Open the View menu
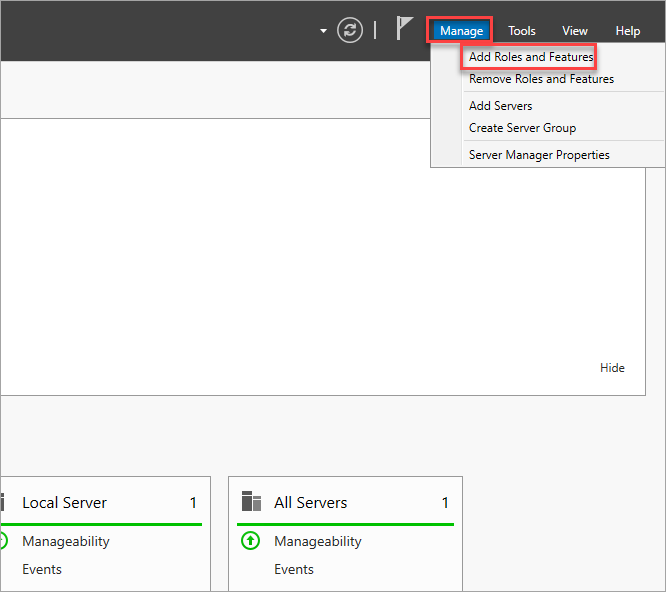The width and height of the screenshot is (666, 592). (x=575, y=31)
